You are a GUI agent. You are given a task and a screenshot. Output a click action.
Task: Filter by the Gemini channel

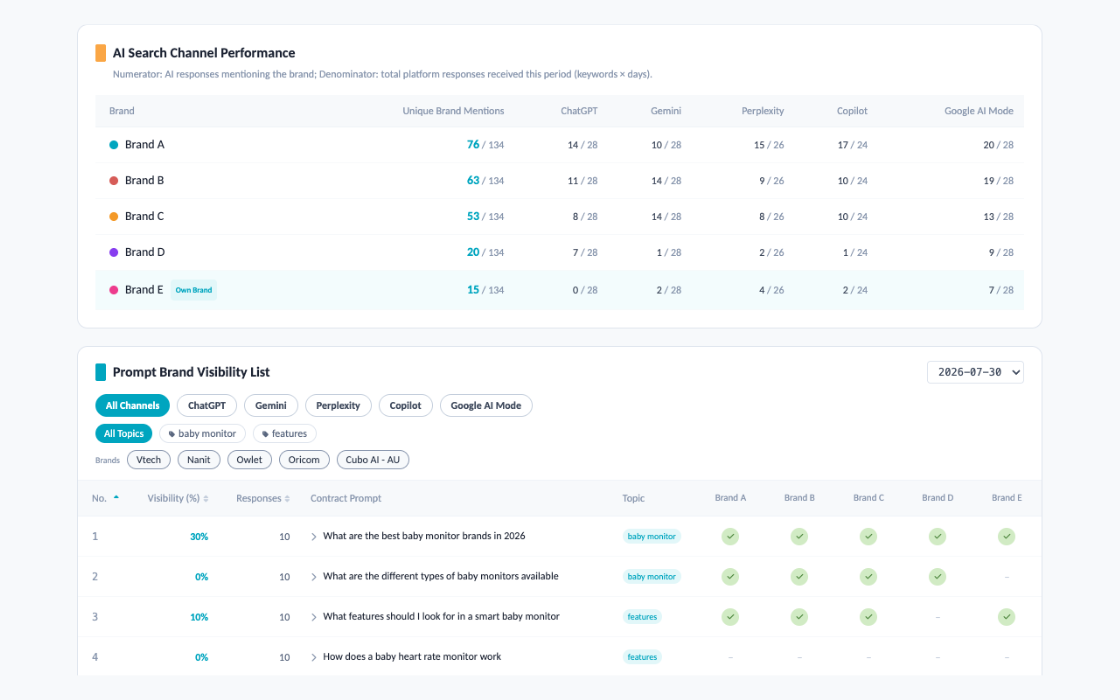(x=271, y=406)
